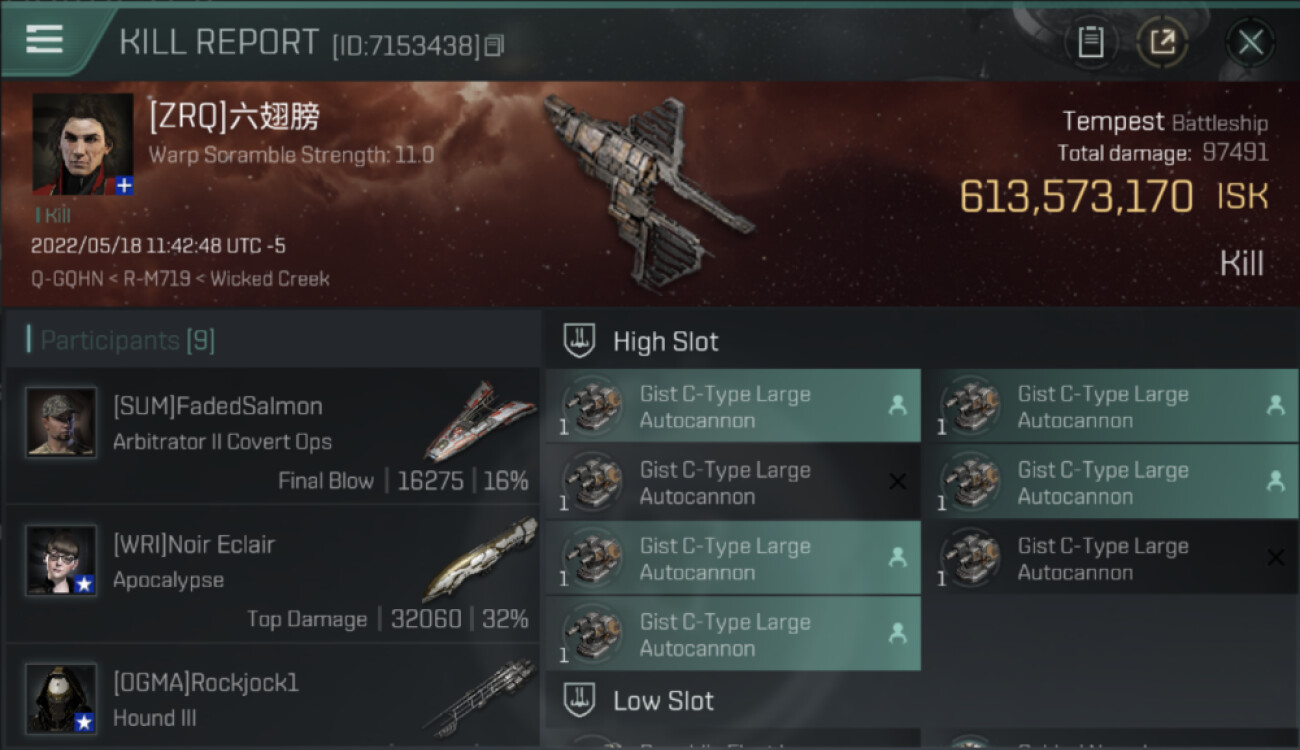Image resolution: width=1300 pixels, height=750 pixels.
Task: Share the kill report via export icon
Action: [1162, 42]
